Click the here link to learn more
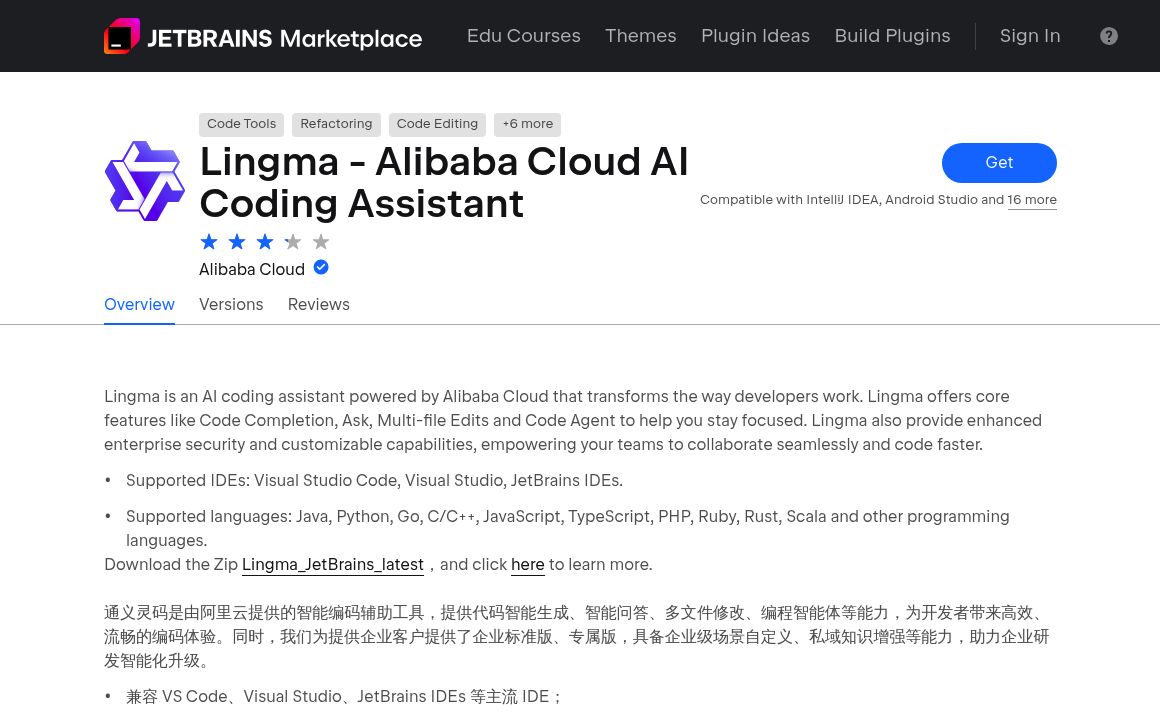Screen dimensions: 1160x720 pyautogui.click(x=527, y=564)
